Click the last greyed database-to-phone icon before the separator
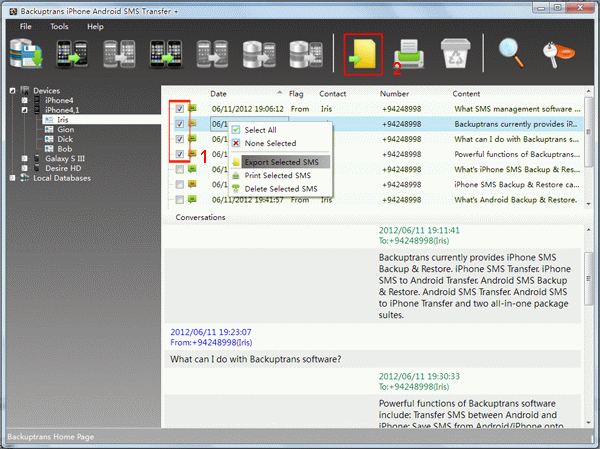Viewport: 600px width, 449px height. tap(306, 54)
